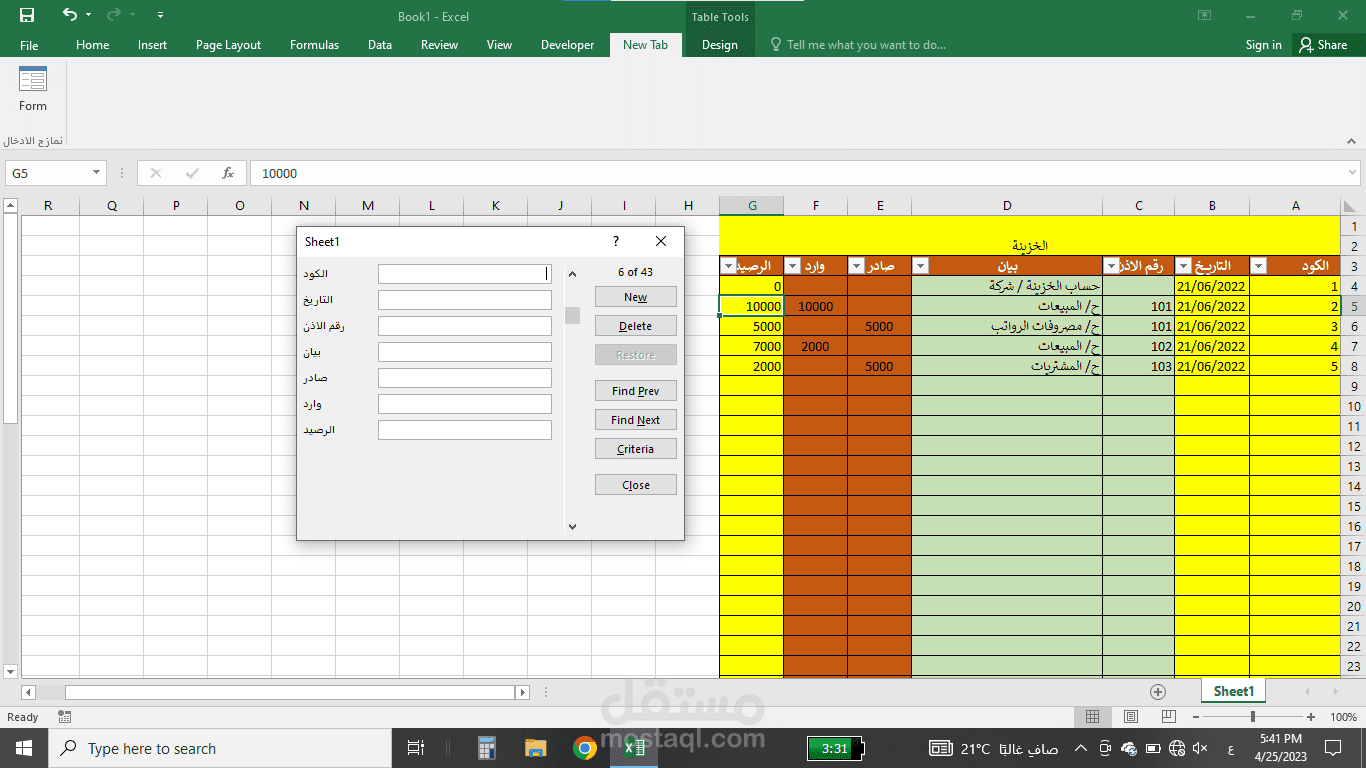Click the Close button in the form dialog

point(636,485)
